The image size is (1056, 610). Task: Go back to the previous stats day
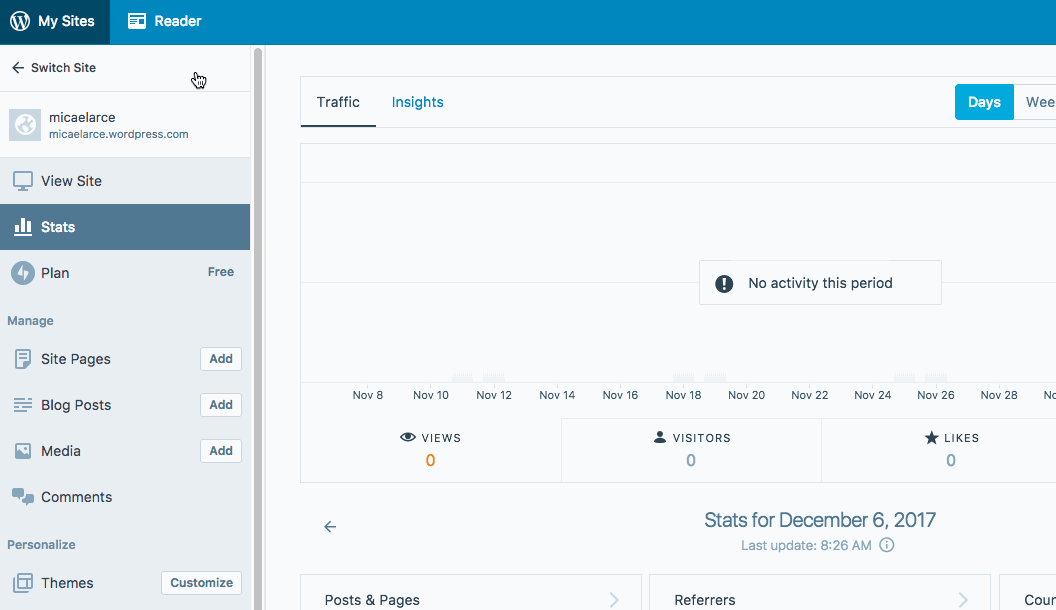pyautogui.click(x=330, y=526)
